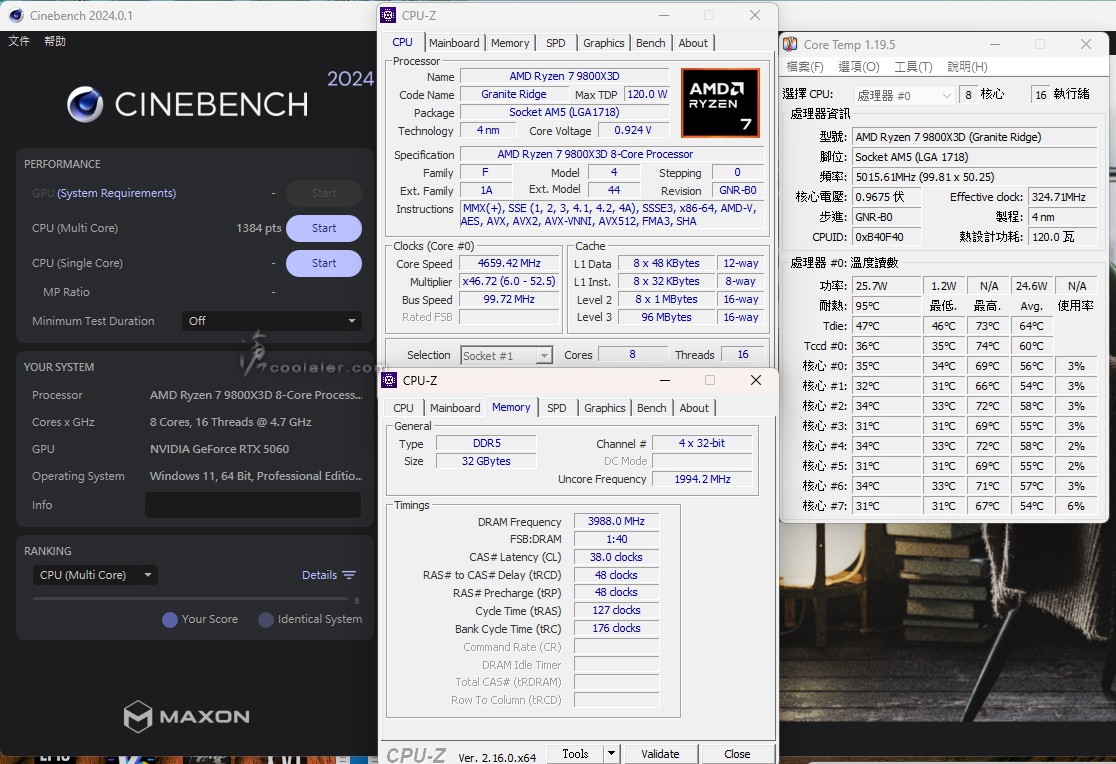Toggle the Identical System legend dot
Viewport: 1116px width, 764px height.
point(266,620)
